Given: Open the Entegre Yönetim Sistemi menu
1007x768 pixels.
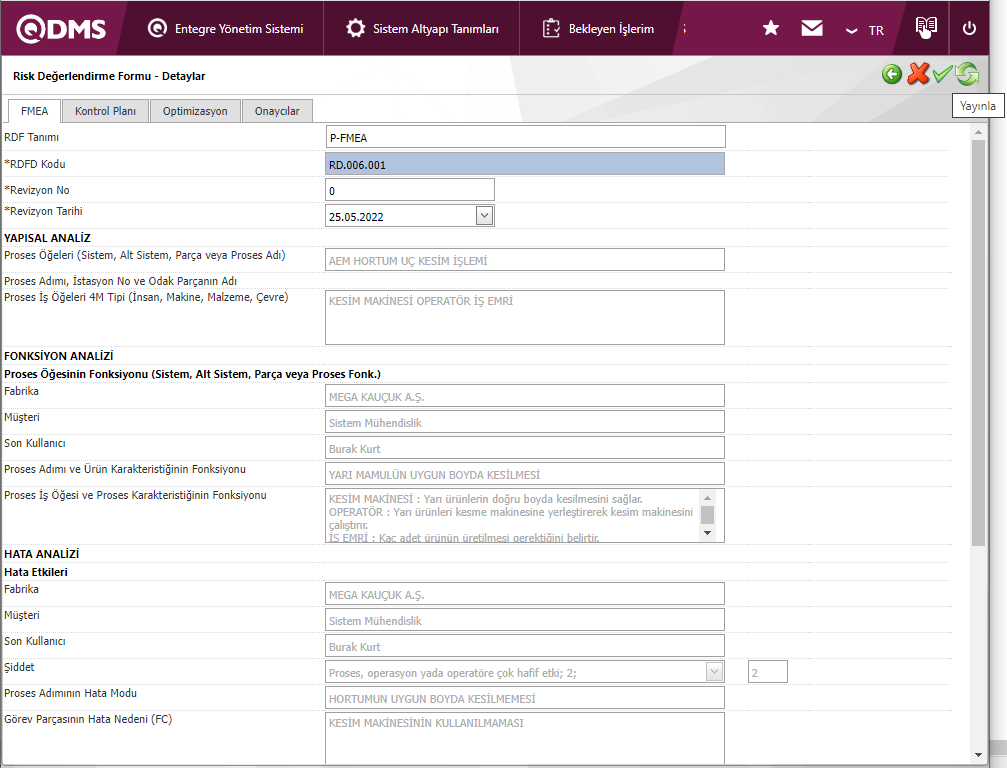Looking at the screenshot, I should pos(225,29).
